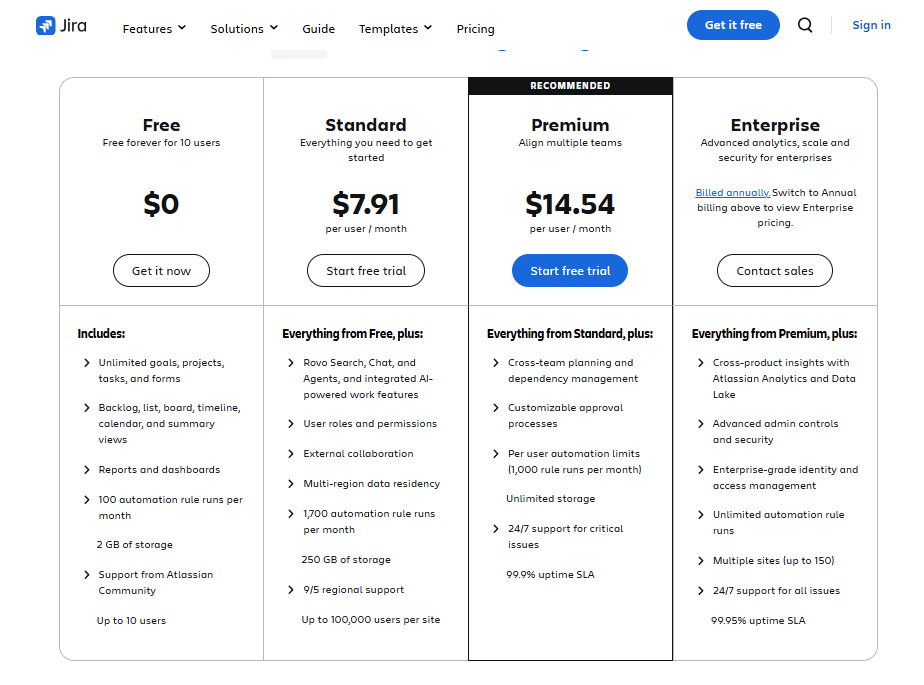
Task: Select the Guide menu item
Action: tap(318, 29)
